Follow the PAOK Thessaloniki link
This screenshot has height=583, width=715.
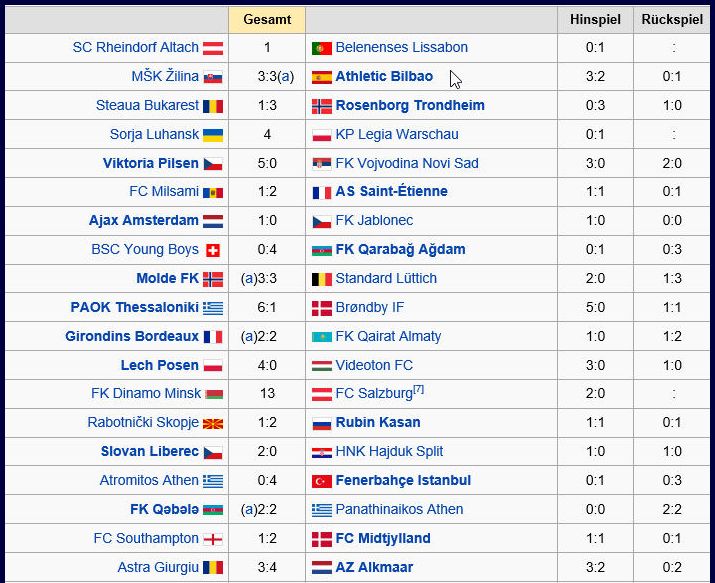pos(134,307)
